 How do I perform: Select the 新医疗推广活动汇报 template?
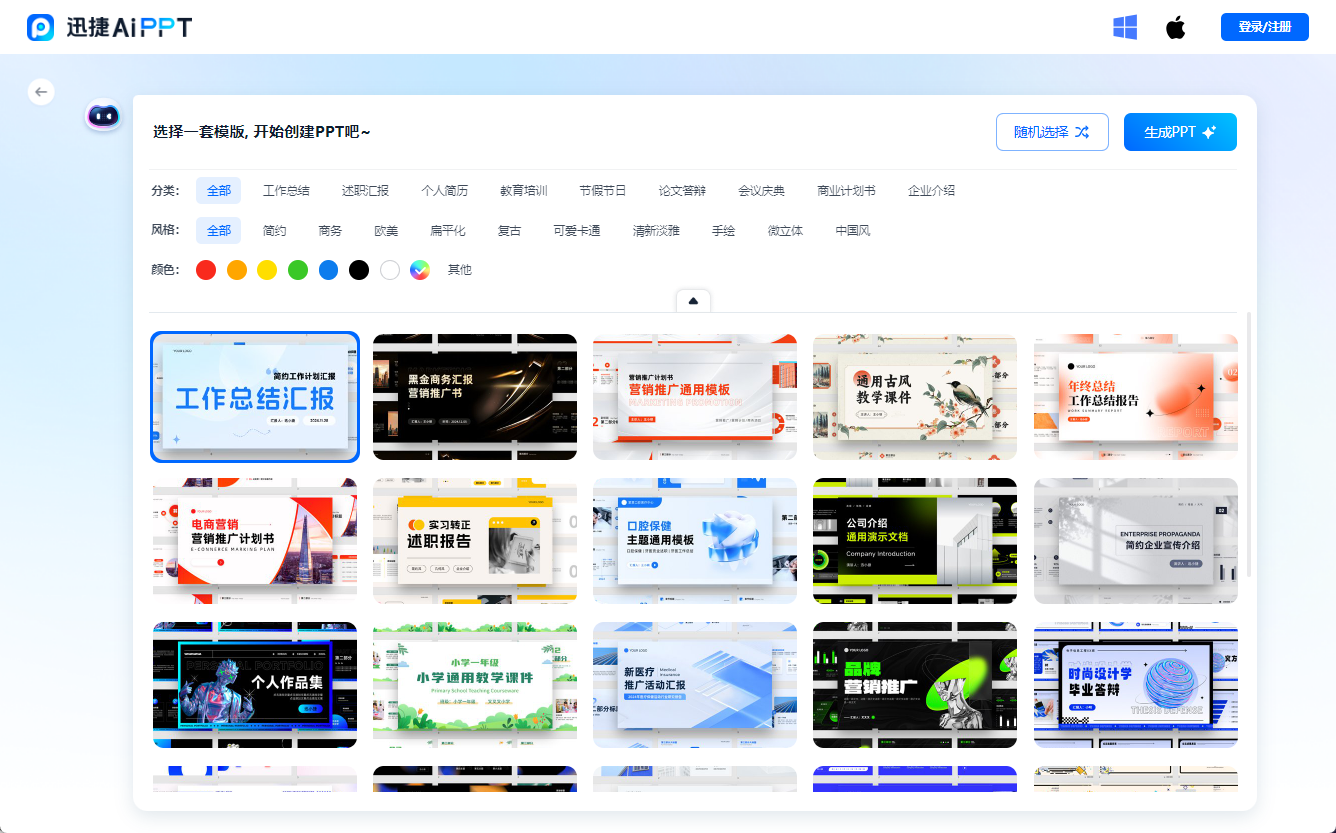(x=695, y=685)
